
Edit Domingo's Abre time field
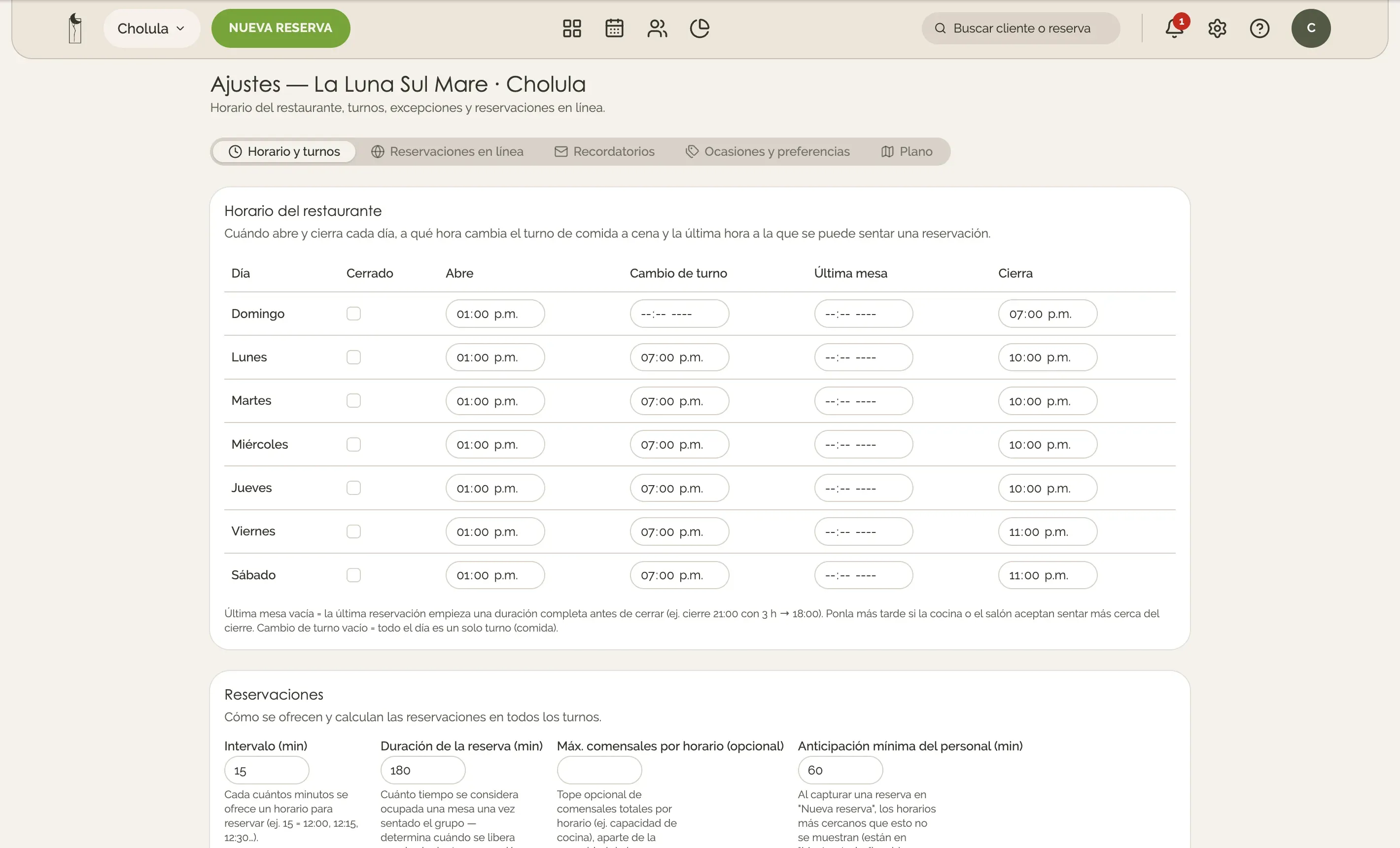pyautogui.click(x=495, y=314)
